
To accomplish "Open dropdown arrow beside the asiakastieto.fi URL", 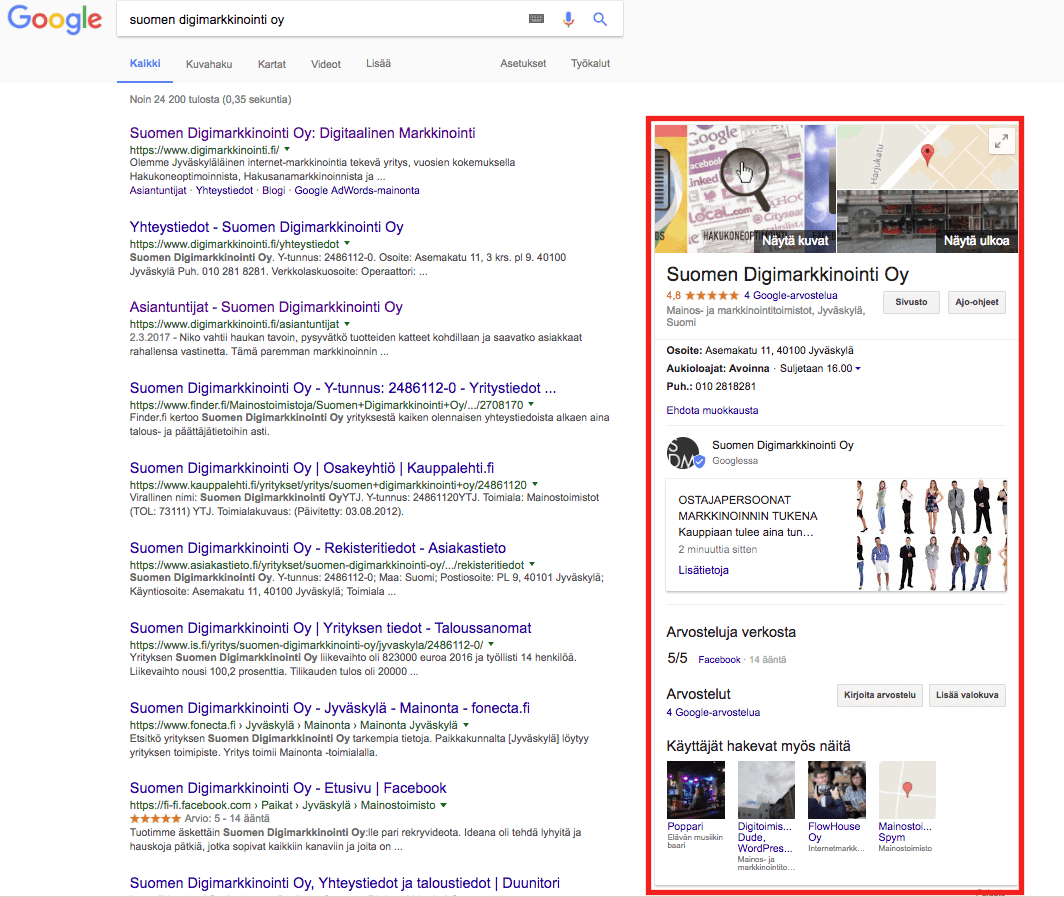I will [532, 564].
